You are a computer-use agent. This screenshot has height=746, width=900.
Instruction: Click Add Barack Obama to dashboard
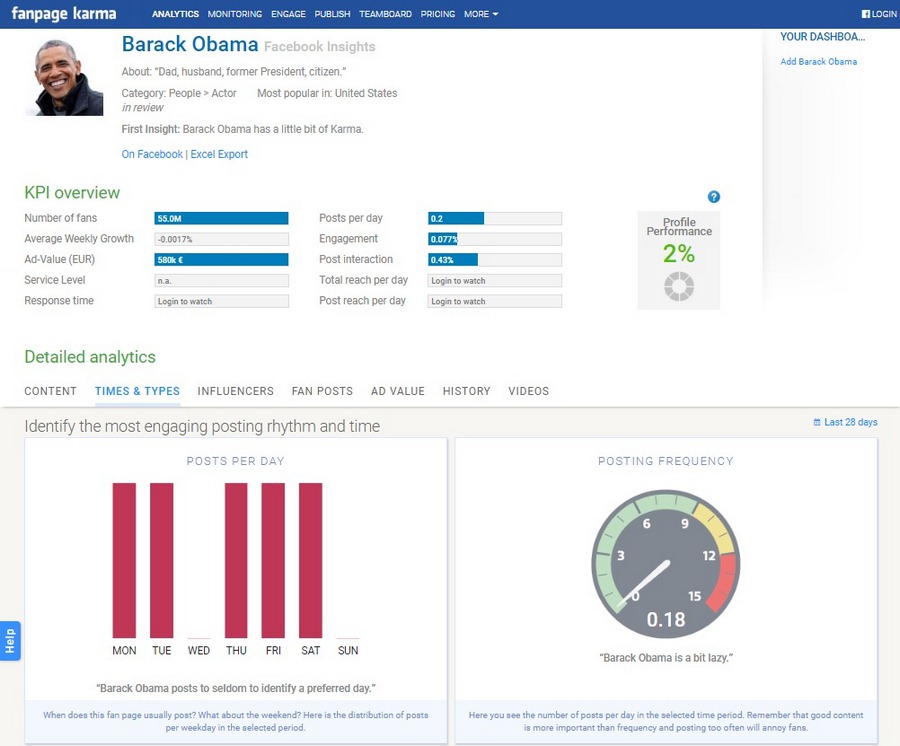pos(818,61)
